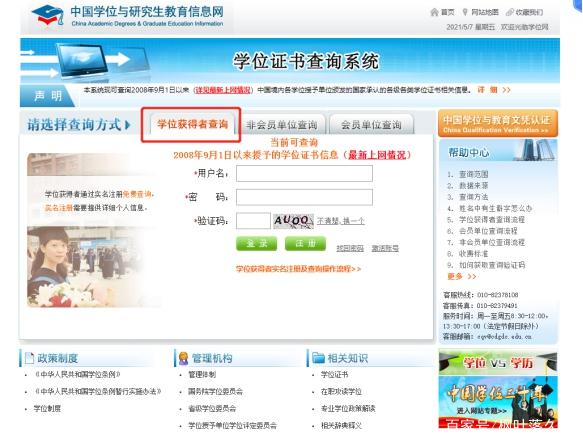Switch to 非会员单位查询 tab

[x=282, y=125]
